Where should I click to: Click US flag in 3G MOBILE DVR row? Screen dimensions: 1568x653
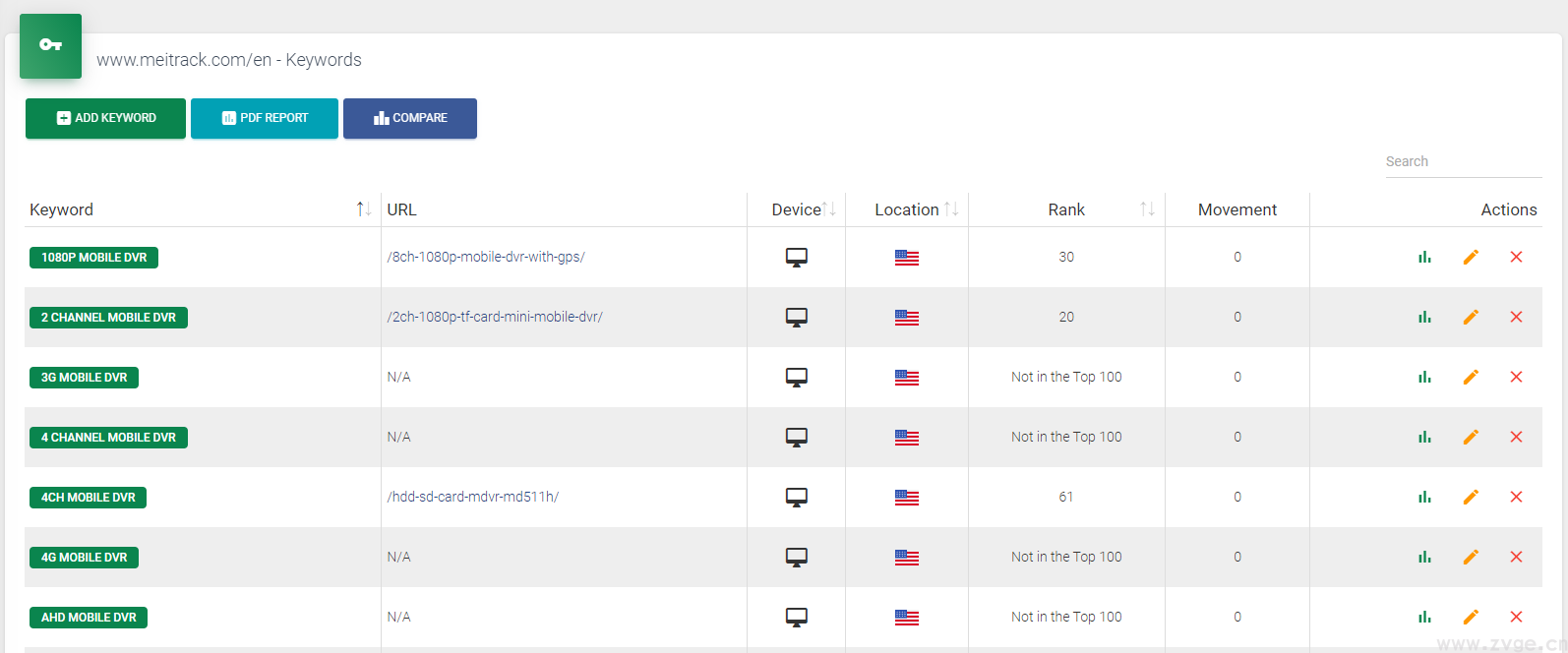(x=906, y=378)
